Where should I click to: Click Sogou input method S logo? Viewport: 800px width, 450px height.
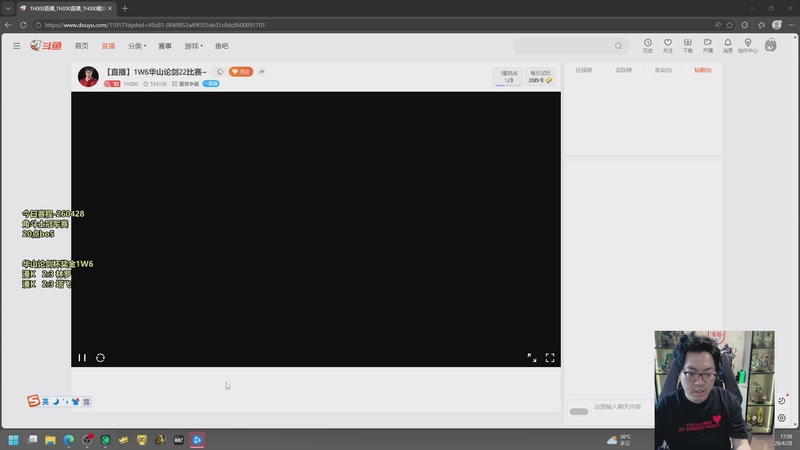34,401
